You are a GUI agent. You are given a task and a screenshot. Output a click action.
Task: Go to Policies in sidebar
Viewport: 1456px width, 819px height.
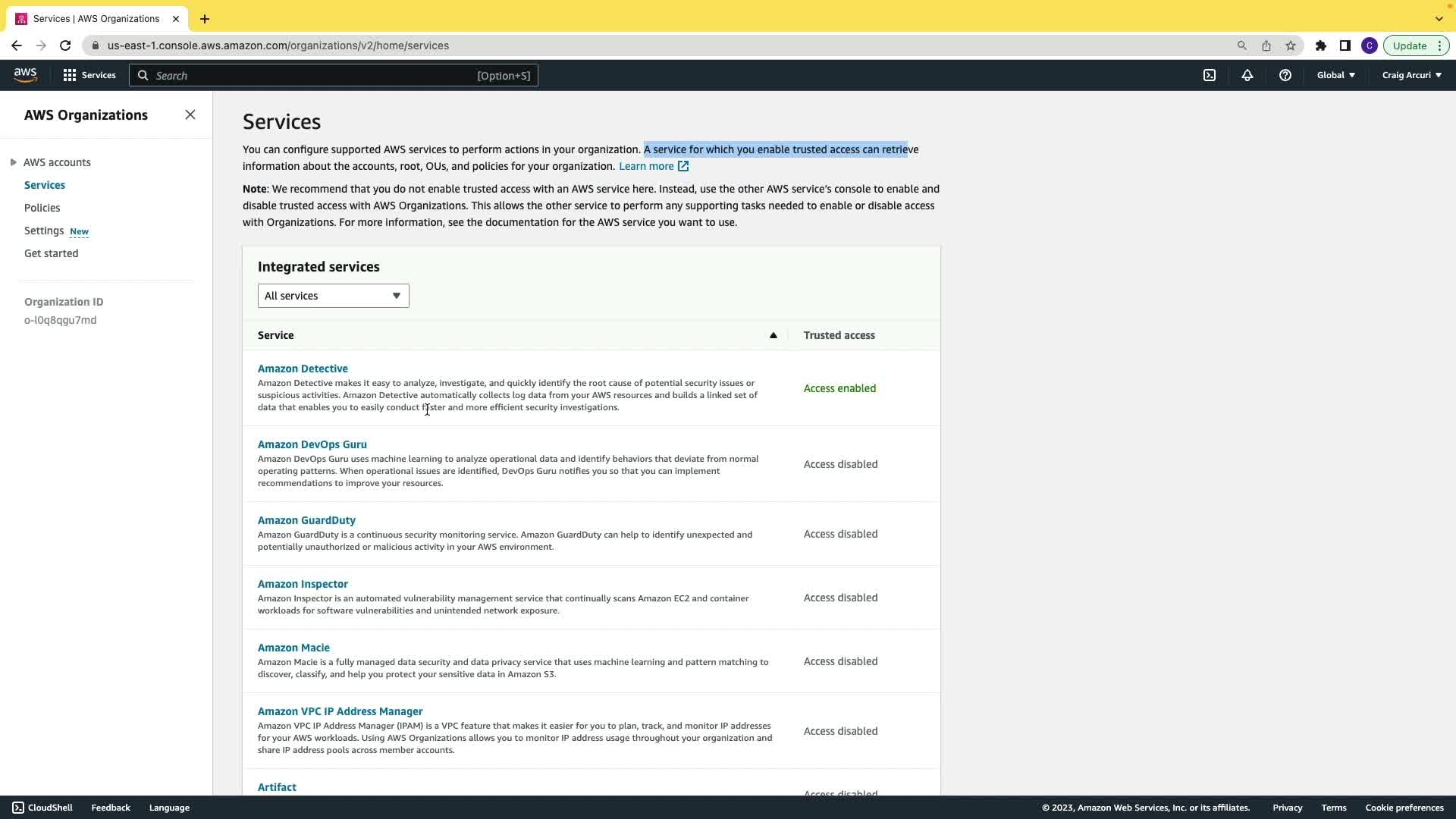[42, 208]
